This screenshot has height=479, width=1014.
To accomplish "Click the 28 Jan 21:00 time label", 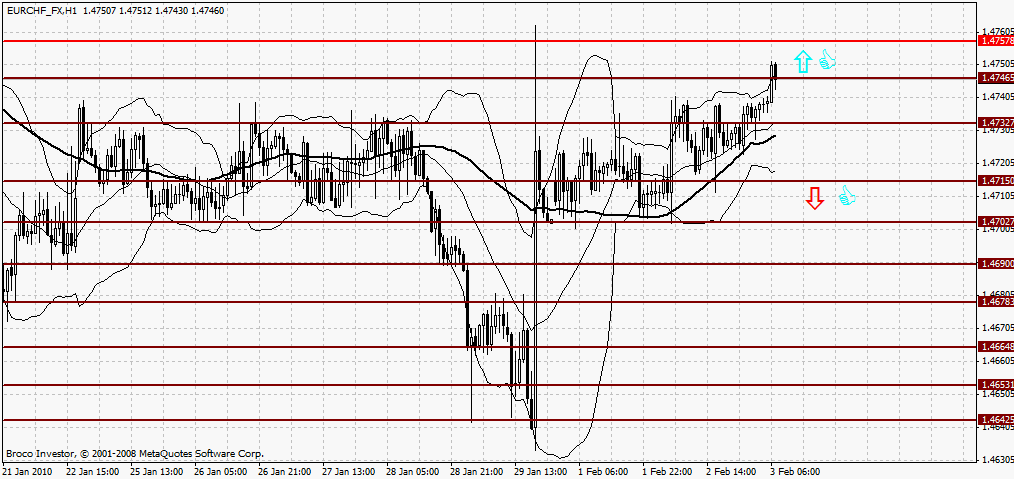I will 477,472.
